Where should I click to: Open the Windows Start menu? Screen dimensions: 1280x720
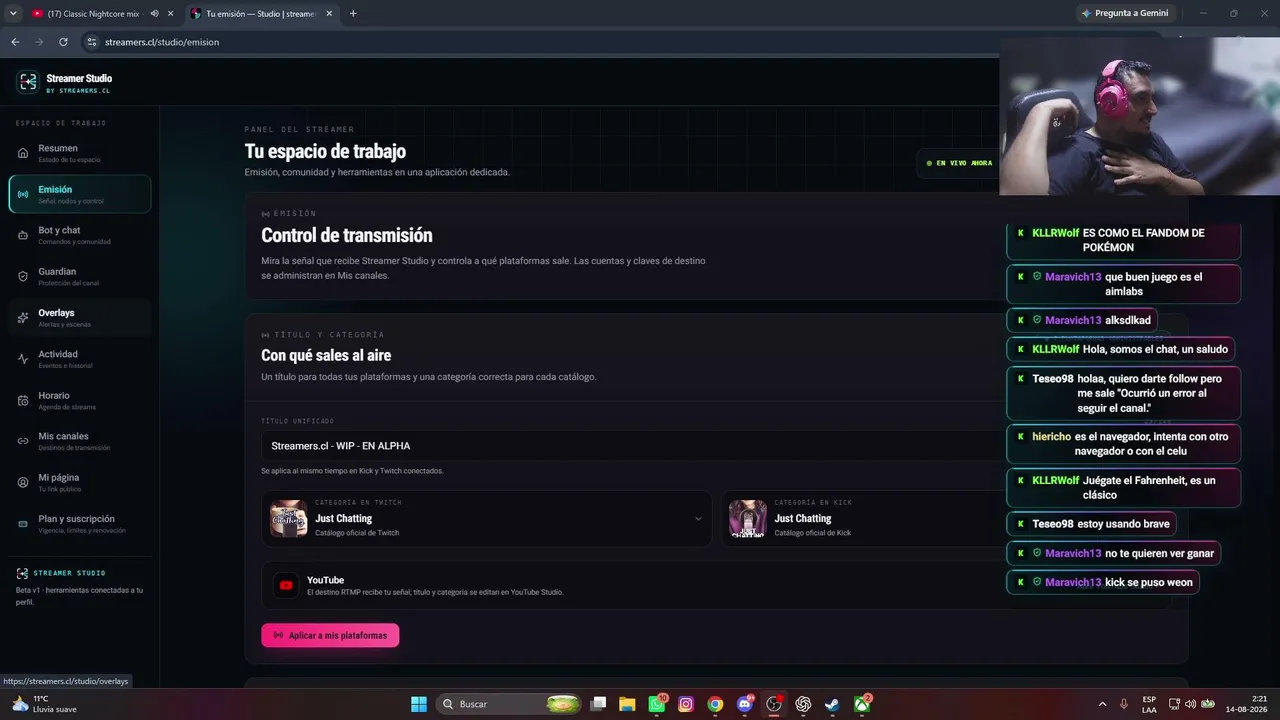coord(419,704)
